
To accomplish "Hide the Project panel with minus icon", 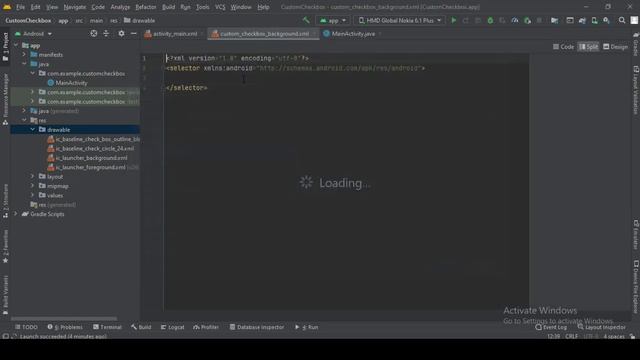I will (x=133, y=33).
